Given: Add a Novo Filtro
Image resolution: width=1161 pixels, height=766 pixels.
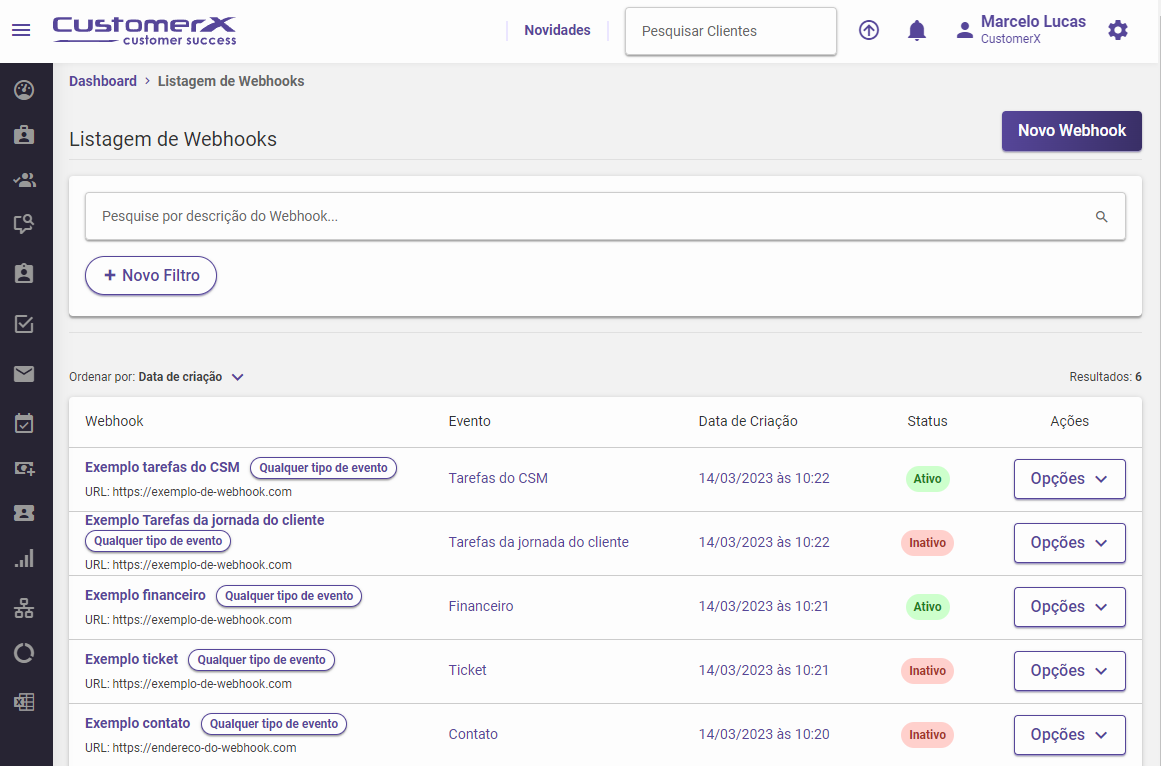Looking at the screenshot, I should 151,275.
